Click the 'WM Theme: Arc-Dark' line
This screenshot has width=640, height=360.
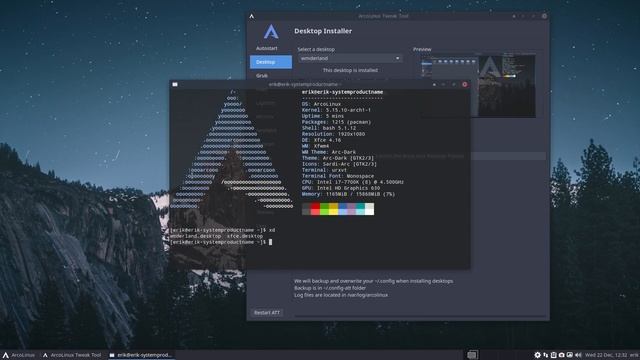(x=329, y=152)
